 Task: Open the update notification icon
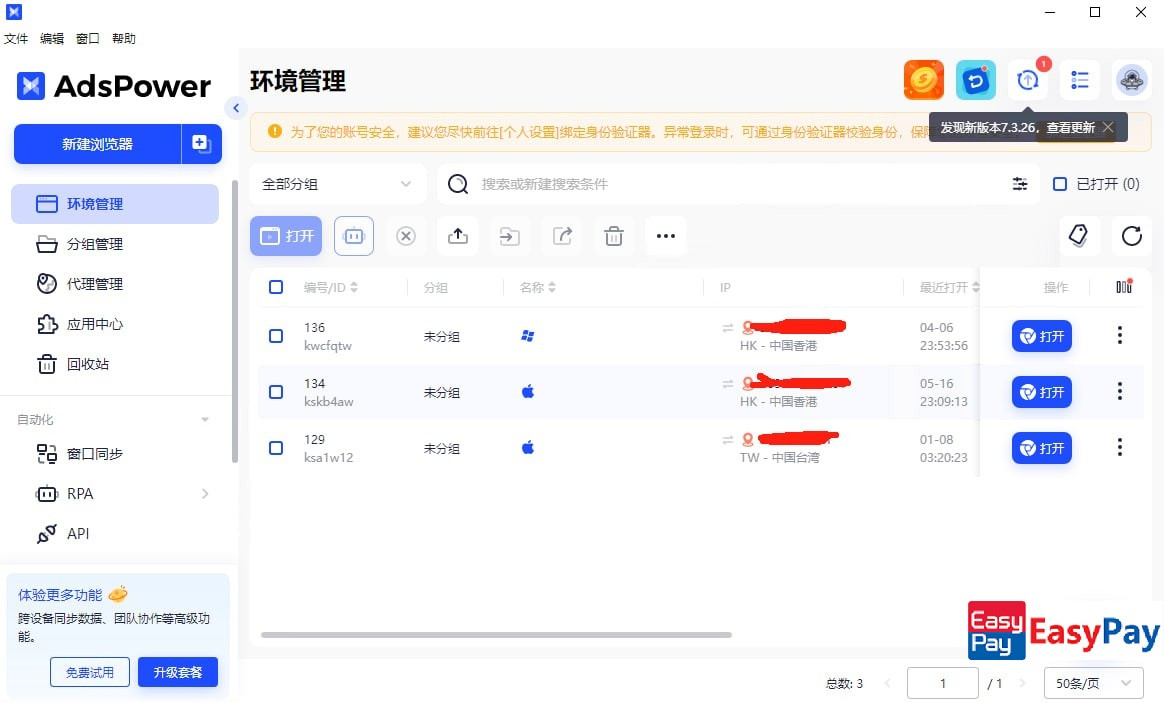tap(1028, 81)
